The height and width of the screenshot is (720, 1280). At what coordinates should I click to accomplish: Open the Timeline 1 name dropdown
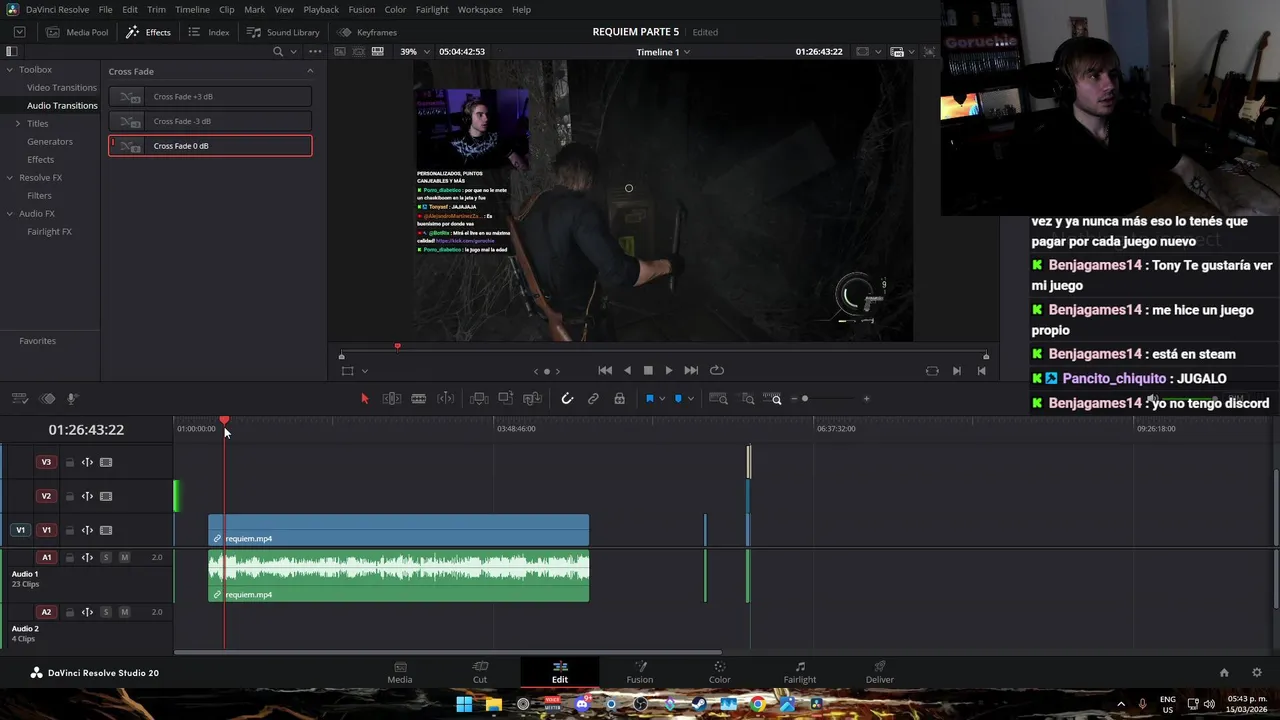coord(663,51)
